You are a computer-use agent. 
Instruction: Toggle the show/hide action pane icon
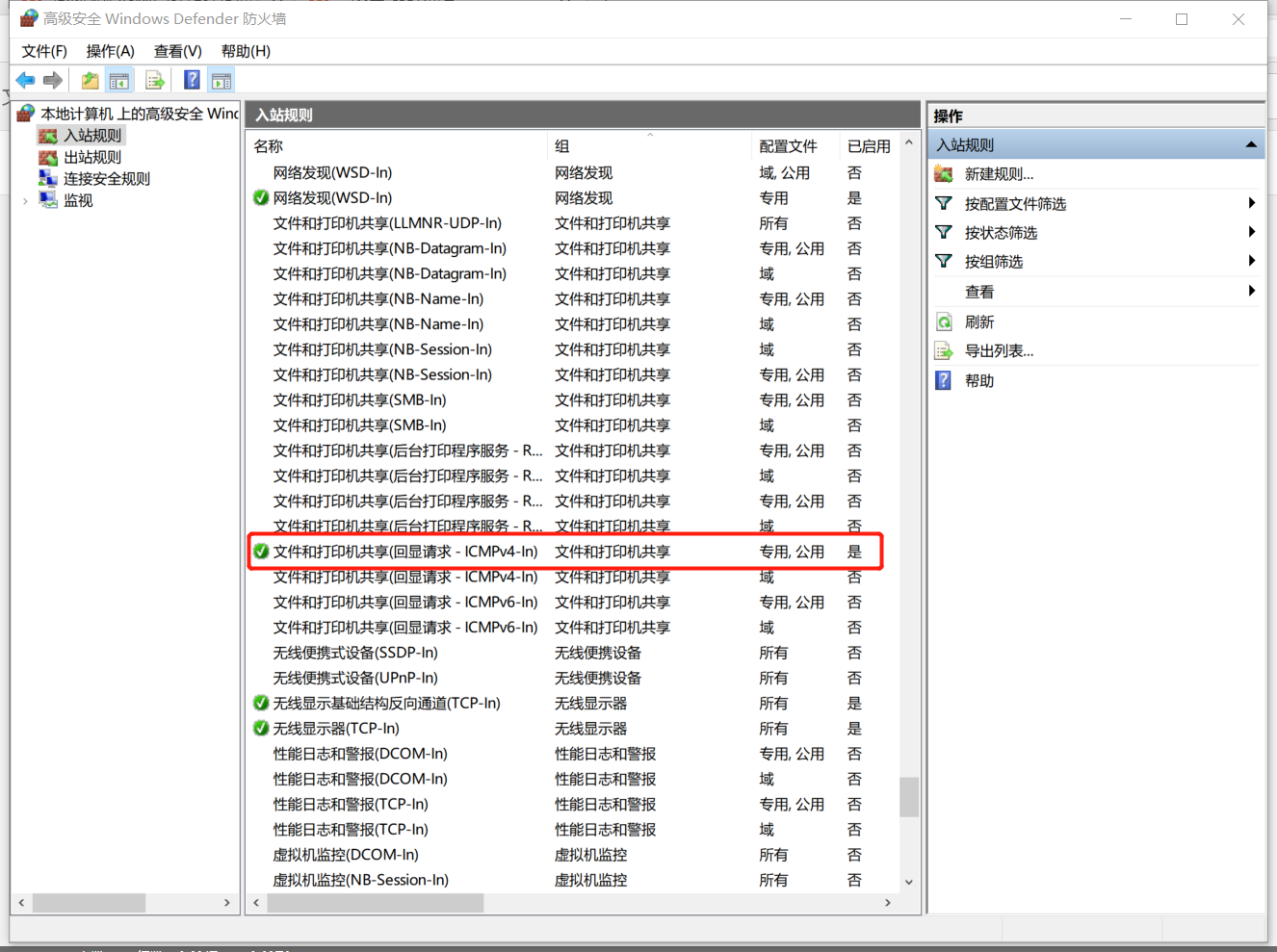(x=222, y=81)
